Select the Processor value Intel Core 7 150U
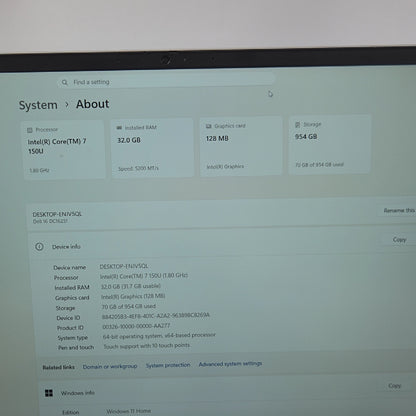The height and width of the screenshot is (416, 416). click(144, 276)
